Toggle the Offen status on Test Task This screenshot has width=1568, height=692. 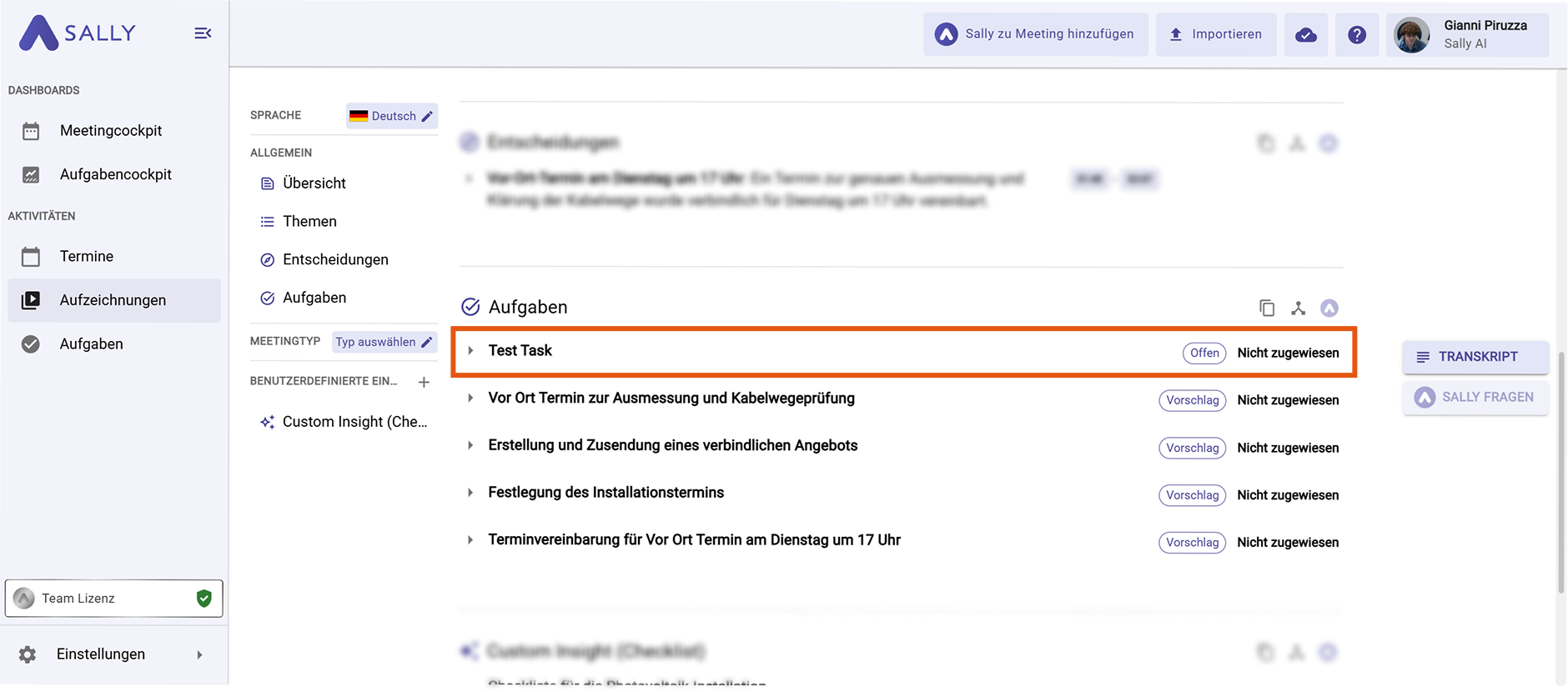(1204, 354)
